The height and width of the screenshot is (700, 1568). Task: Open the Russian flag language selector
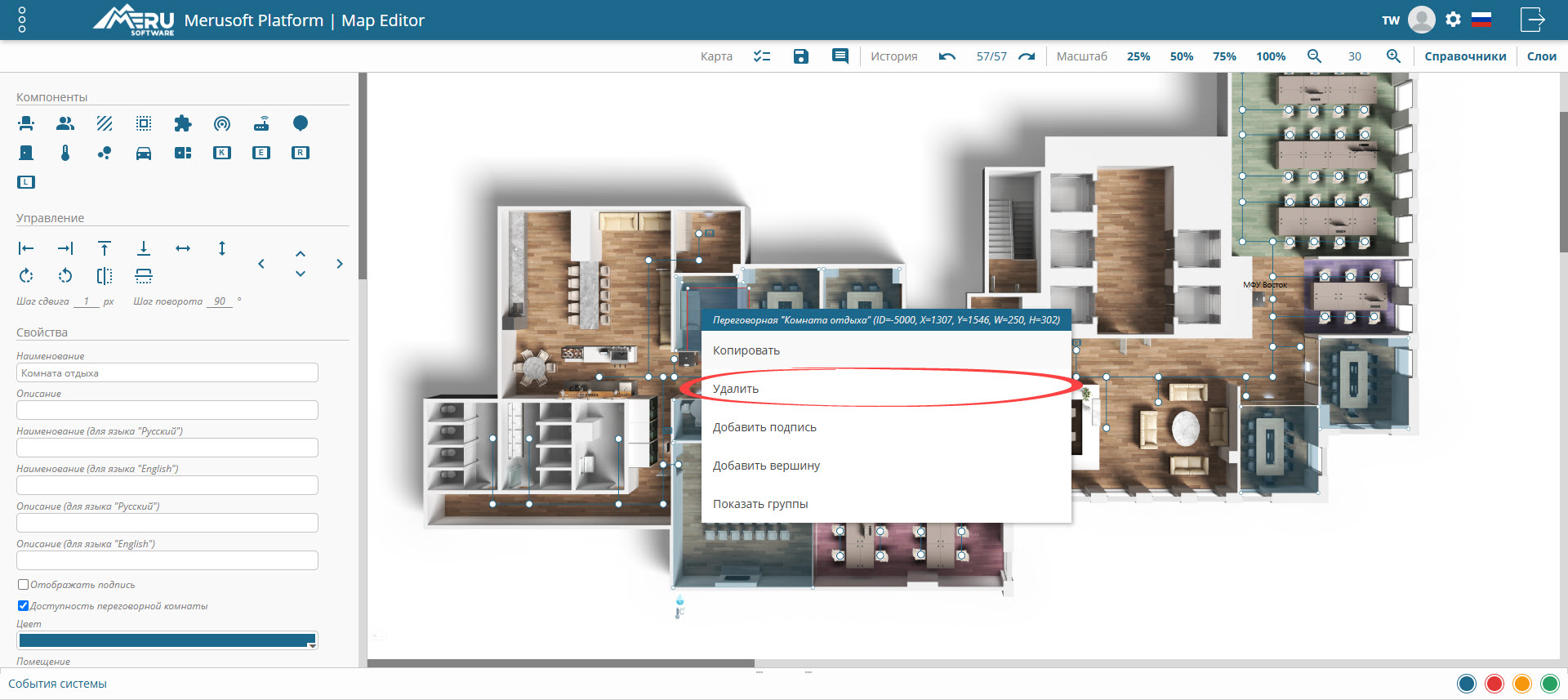pyautogui.click(x=1481, y=20)
